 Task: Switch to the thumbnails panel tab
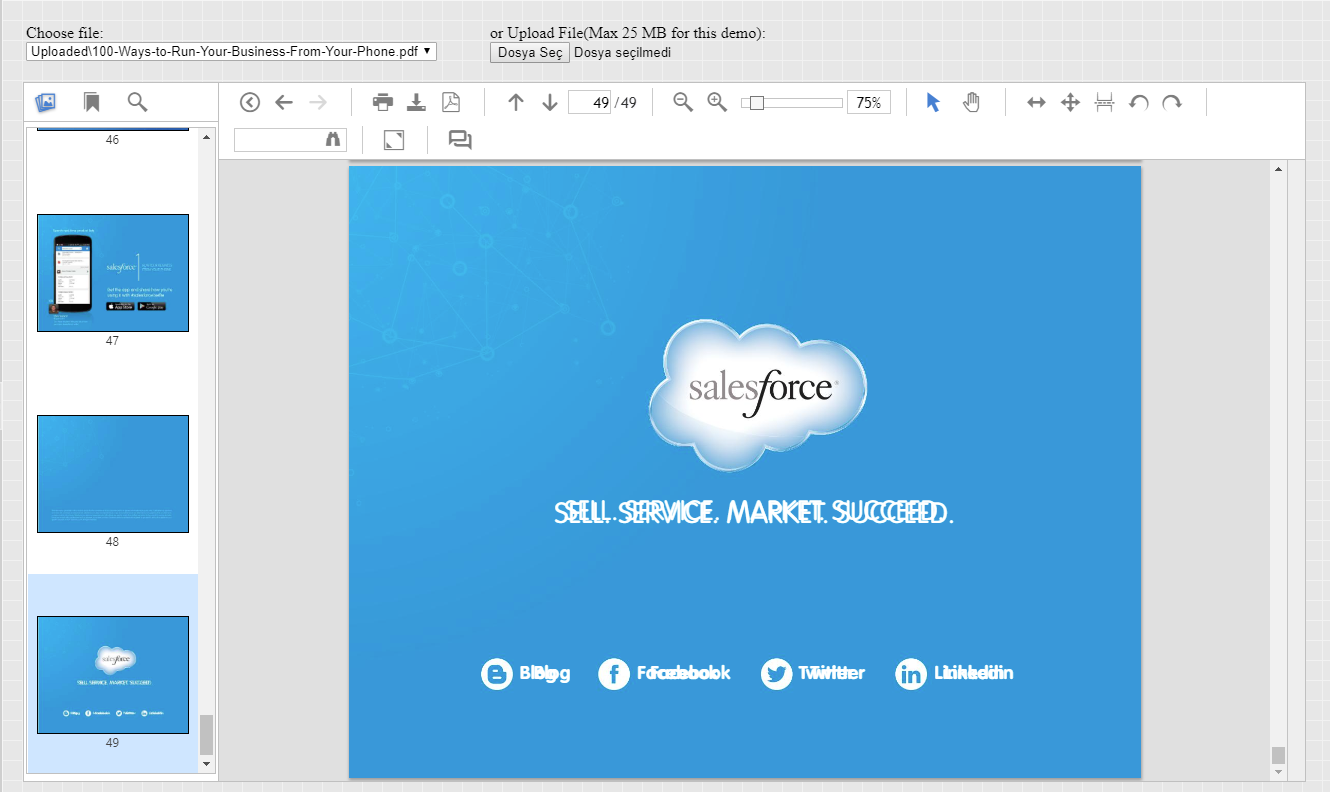point(45,102)
